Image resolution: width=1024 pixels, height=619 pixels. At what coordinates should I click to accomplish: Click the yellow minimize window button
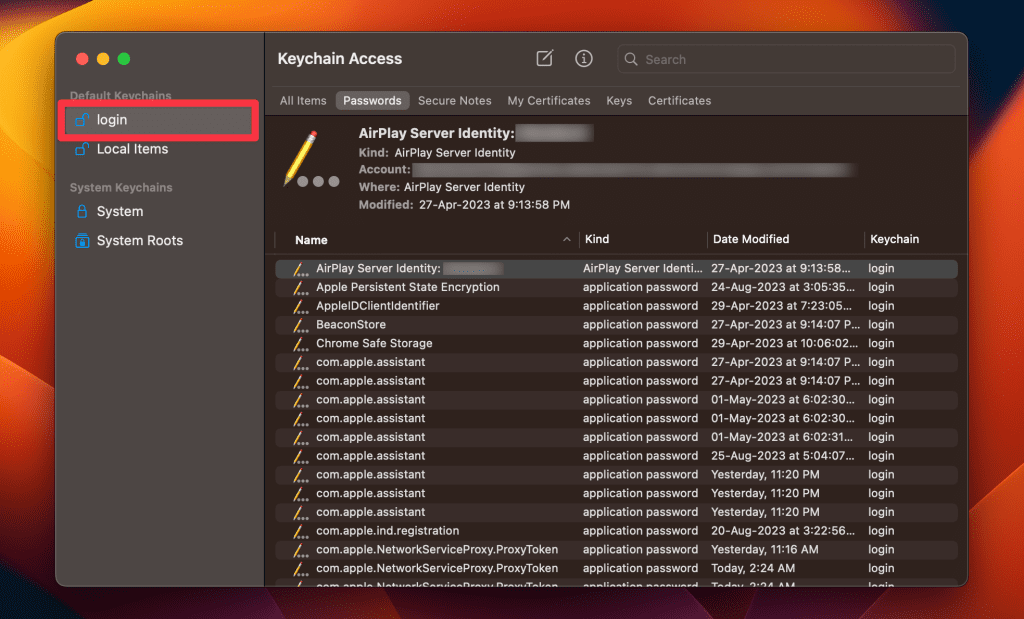point(103,59)
